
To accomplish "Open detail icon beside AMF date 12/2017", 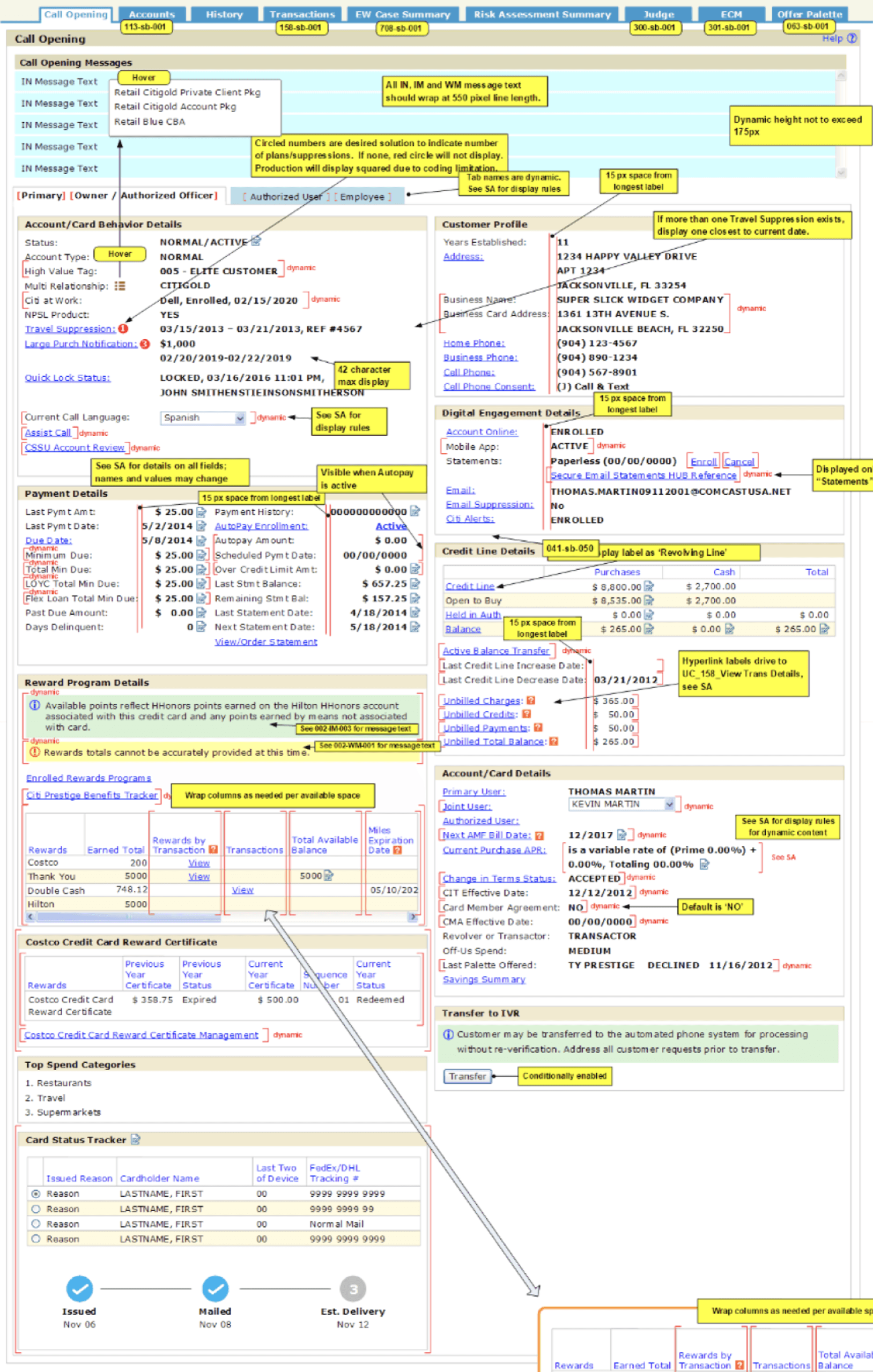I will pyautogui.click(x=622, y=834).
